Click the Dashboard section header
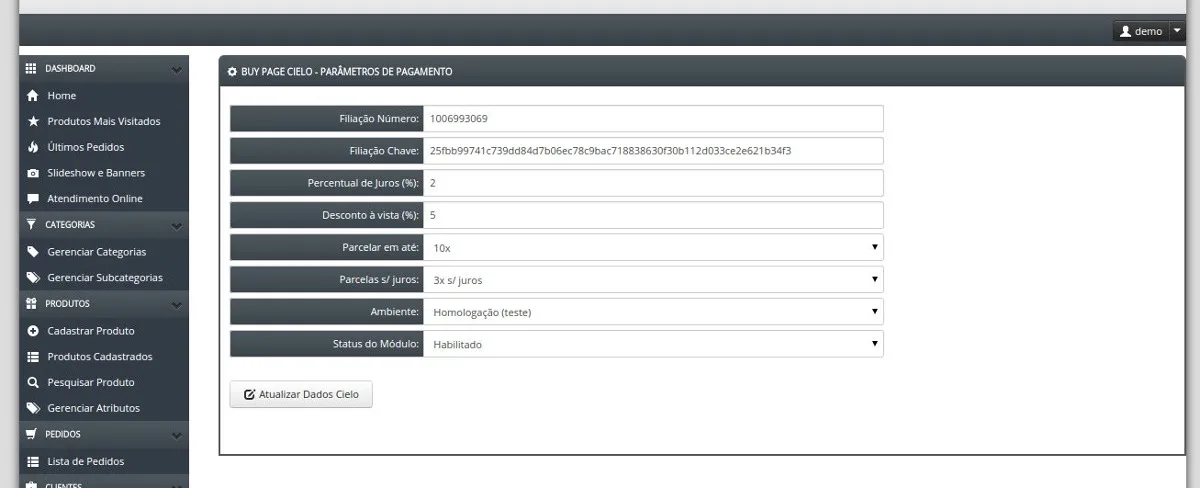 (x=104, y=69)
